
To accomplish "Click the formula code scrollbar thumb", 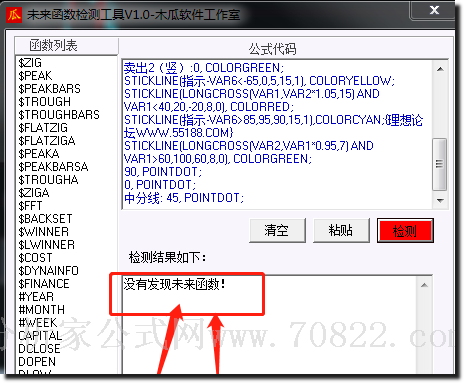I will tap(440, 164).
